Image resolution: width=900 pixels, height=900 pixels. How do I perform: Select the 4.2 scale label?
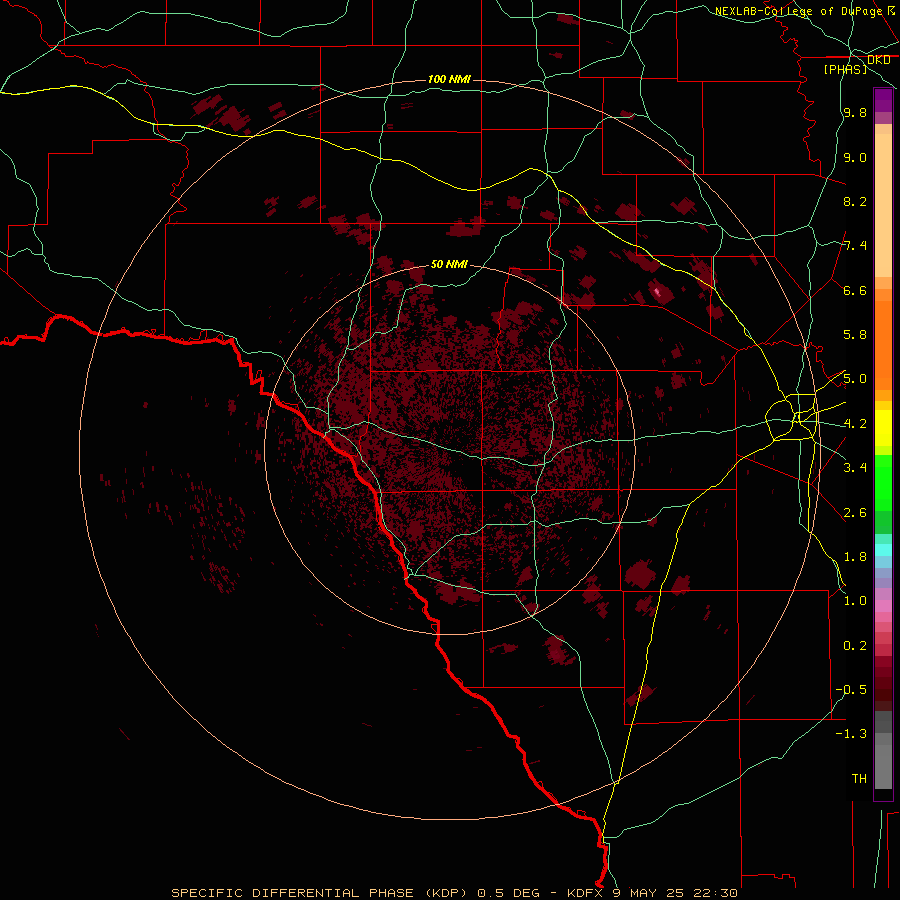(855, 424)
